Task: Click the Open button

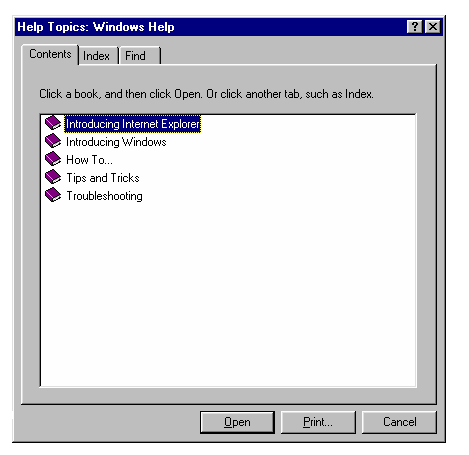Action: 237,422
